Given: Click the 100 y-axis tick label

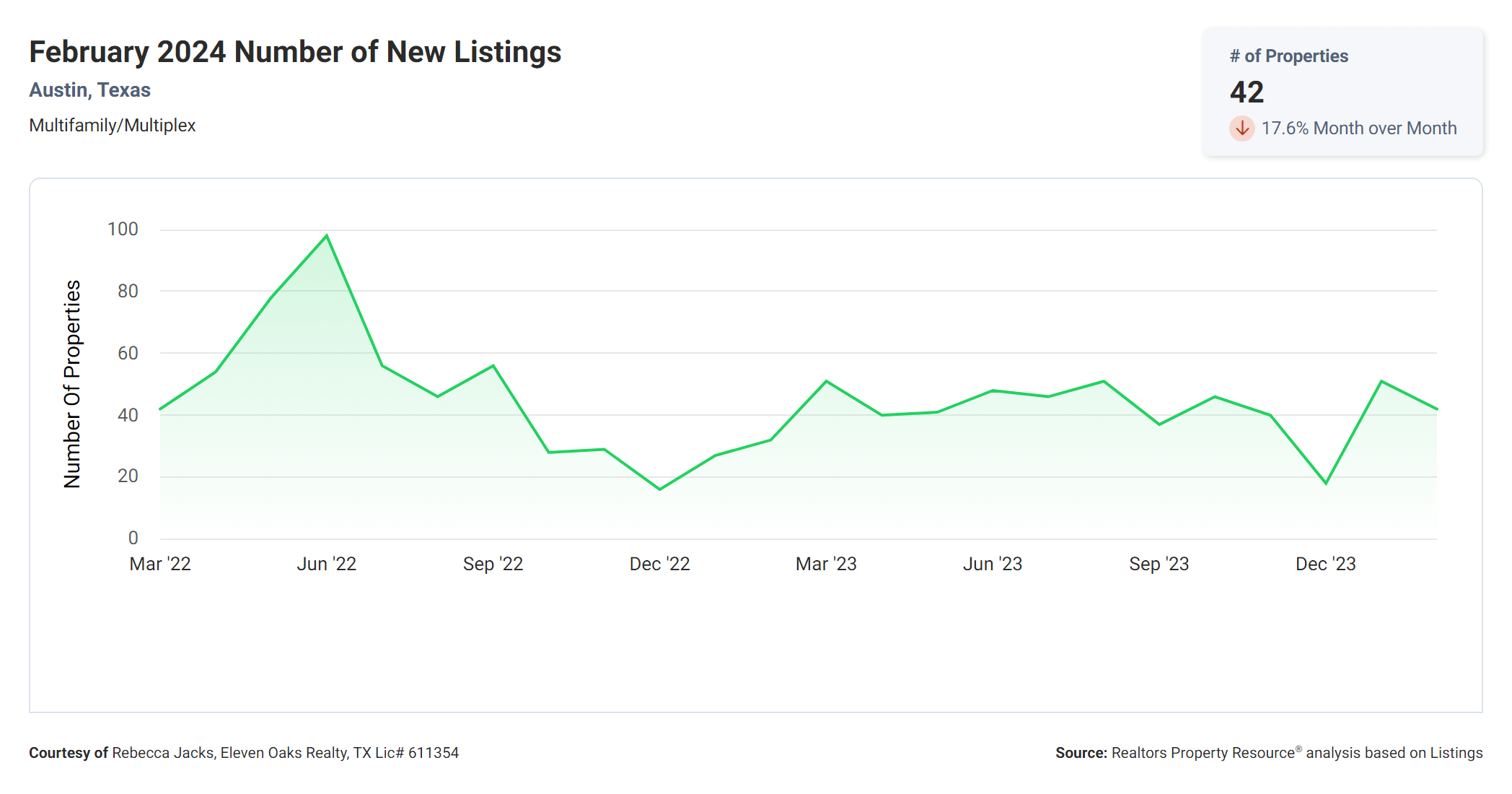Looking at the screenshot, I should pyautogui.click(x=123, y=230).
